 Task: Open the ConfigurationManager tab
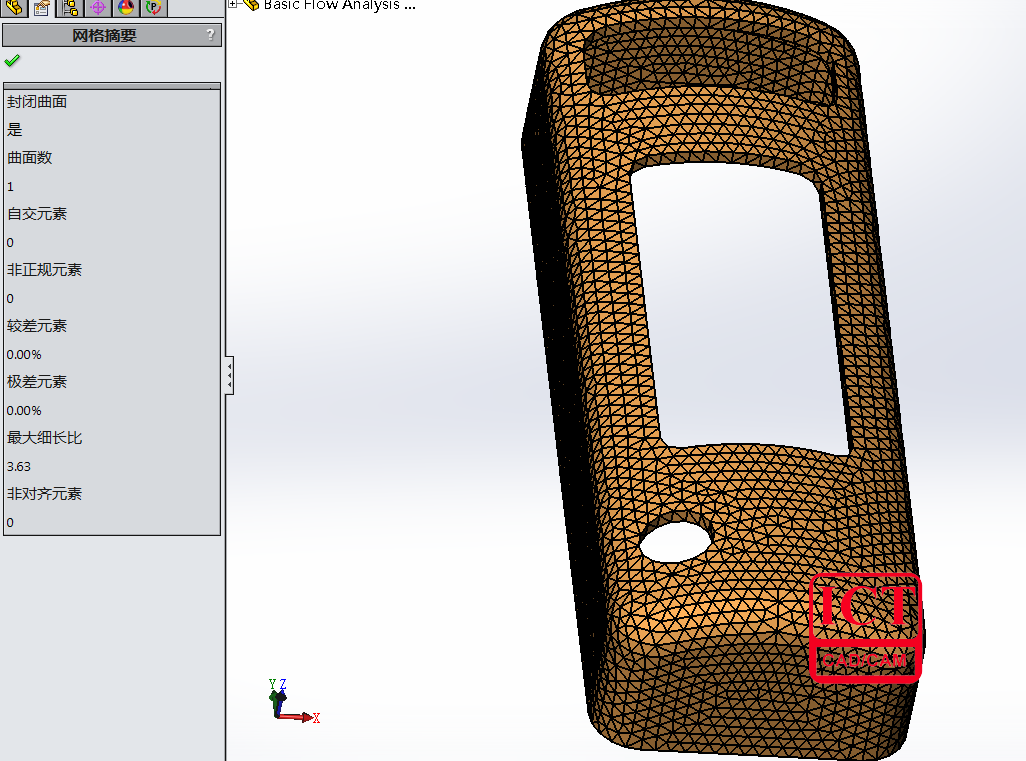point(71,8)
